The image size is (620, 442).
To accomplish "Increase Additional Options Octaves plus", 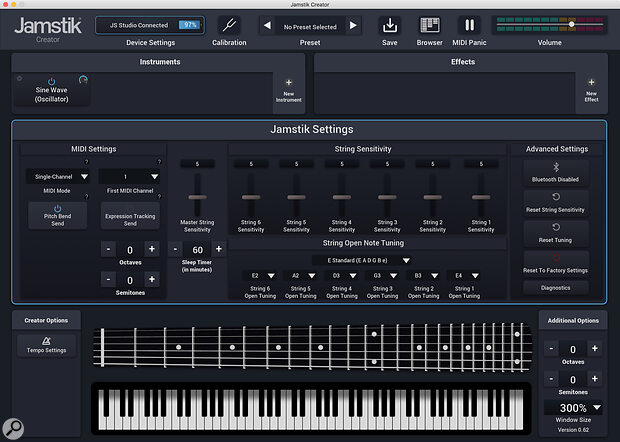I will click(595, 348).
